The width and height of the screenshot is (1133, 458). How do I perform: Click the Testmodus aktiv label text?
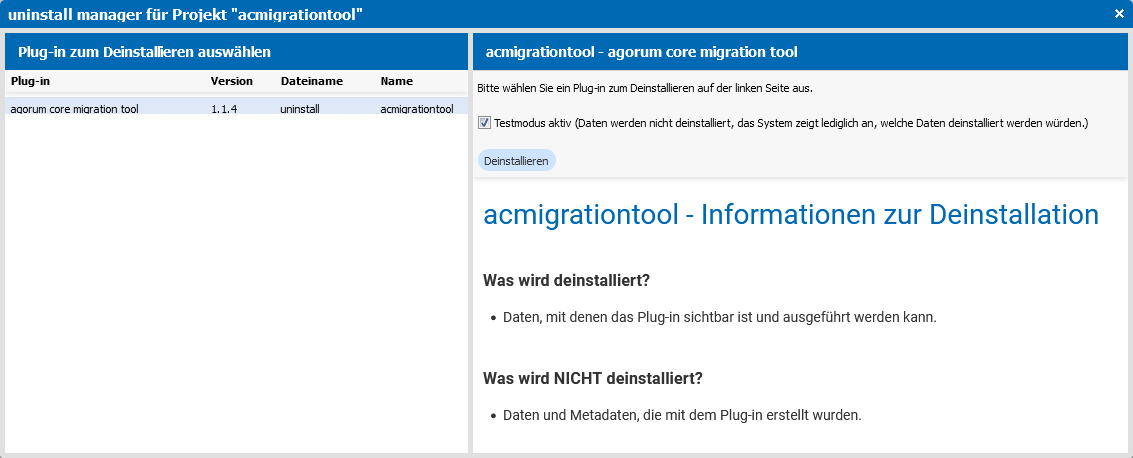tap(791, 124)
